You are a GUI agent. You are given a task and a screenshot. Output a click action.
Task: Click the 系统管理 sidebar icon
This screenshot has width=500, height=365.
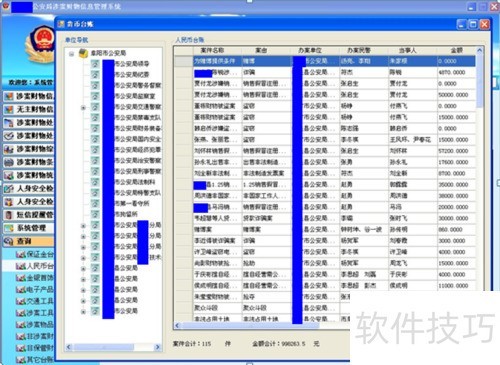point(9,228)
